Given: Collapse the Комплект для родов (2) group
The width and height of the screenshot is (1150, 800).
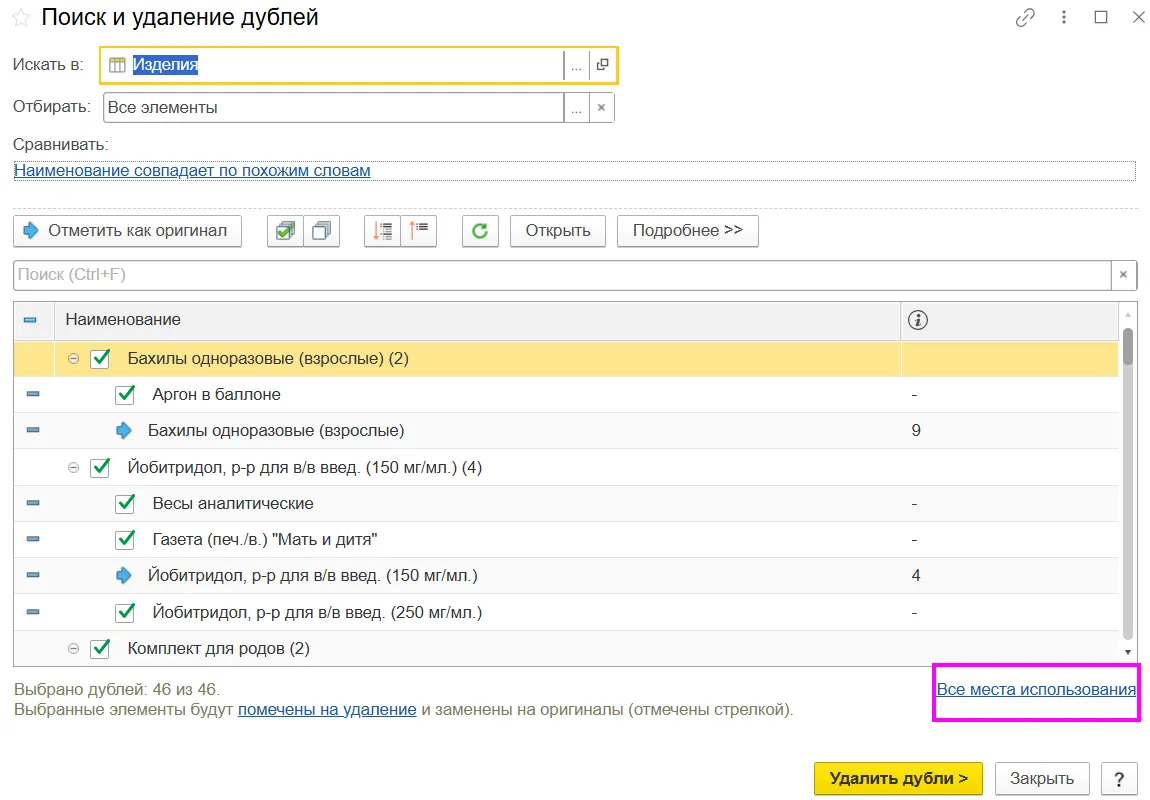Looking at the screenshot, I should tap(73, 648).
